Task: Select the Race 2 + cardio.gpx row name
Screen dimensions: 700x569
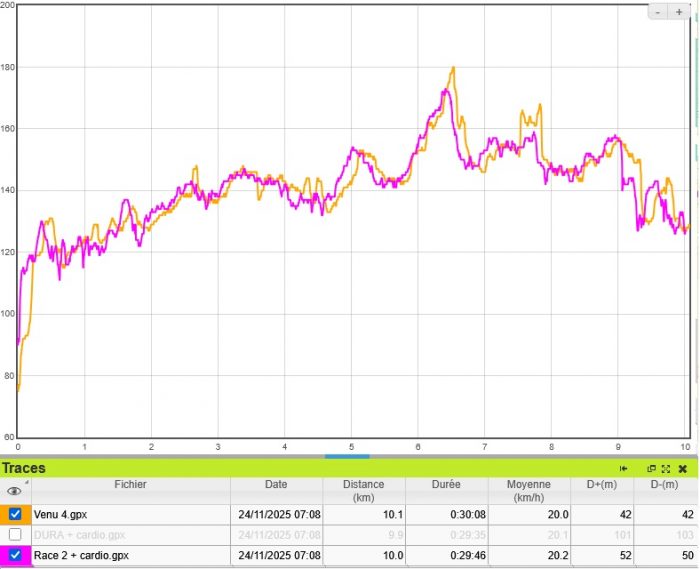Action: [81, 555]
